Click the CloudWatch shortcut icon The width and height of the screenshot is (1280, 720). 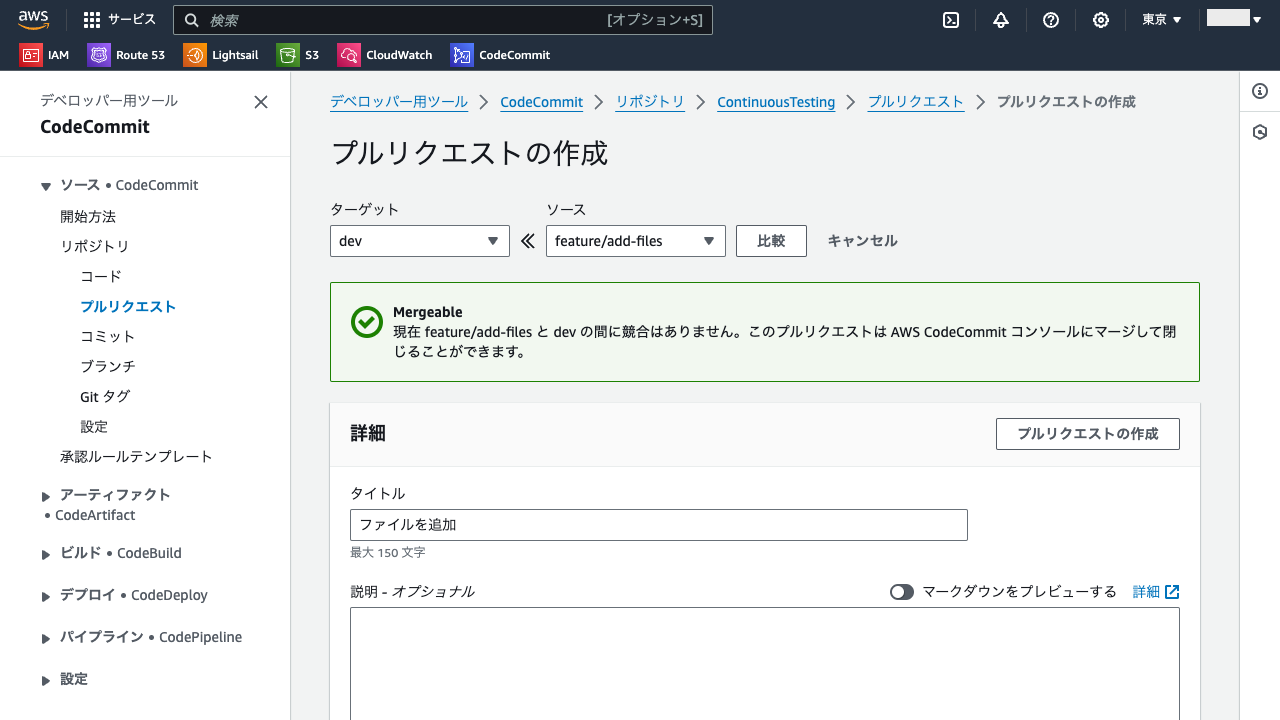349,55
